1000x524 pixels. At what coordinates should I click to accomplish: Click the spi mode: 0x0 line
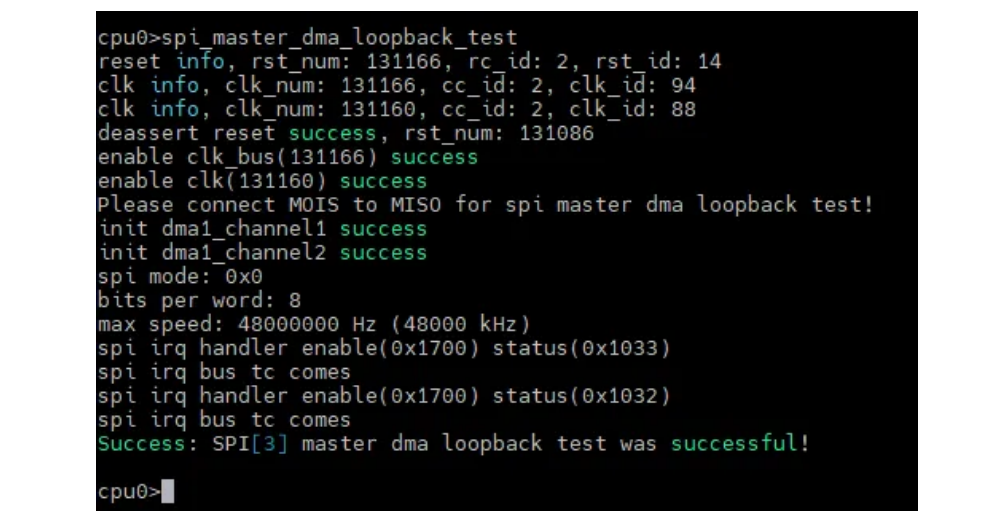(180, 276)
